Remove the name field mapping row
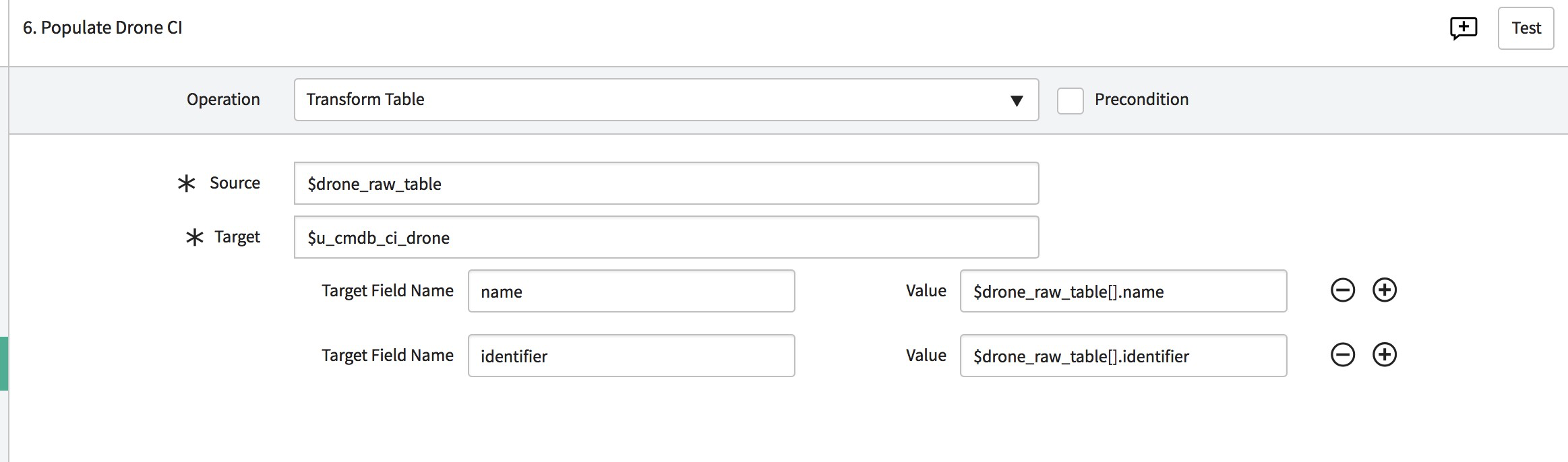This screenshot has height=462, width=1568. (1342, 290)
